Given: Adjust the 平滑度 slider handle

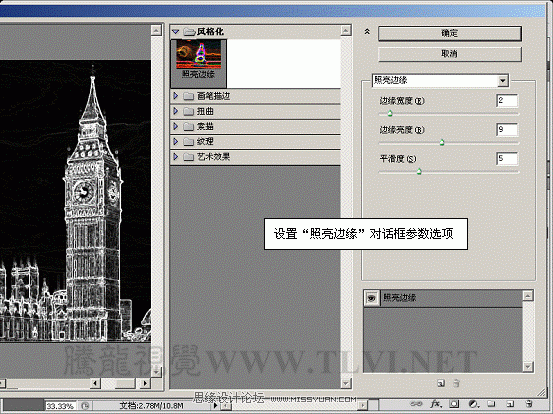Looking at the screenshot, I should coord(419,172).
